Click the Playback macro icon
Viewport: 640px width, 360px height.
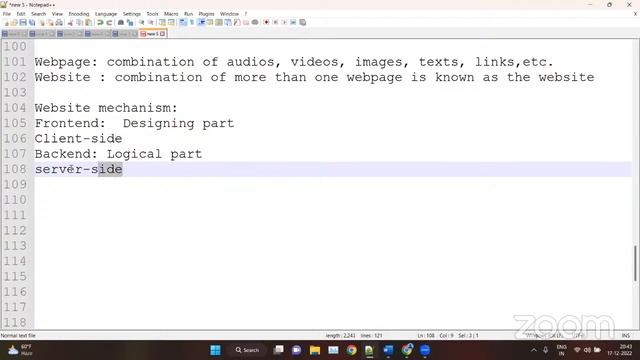coord(284,23)
